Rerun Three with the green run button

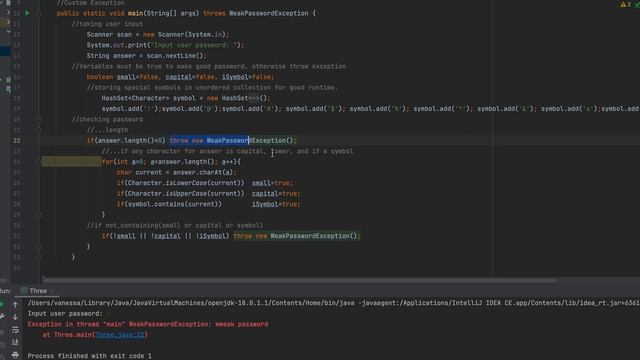tap(2, 304)
